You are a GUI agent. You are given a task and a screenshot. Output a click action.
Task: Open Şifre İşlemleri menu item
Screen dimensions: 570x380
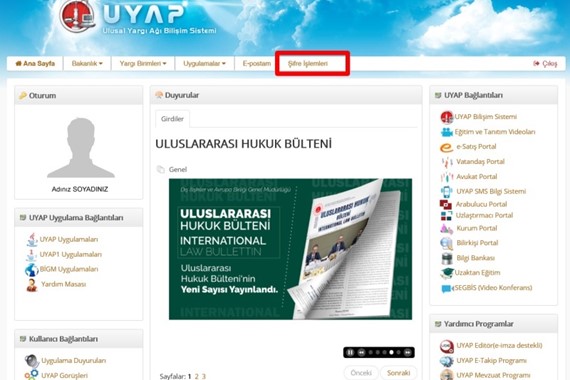[308, 64]
